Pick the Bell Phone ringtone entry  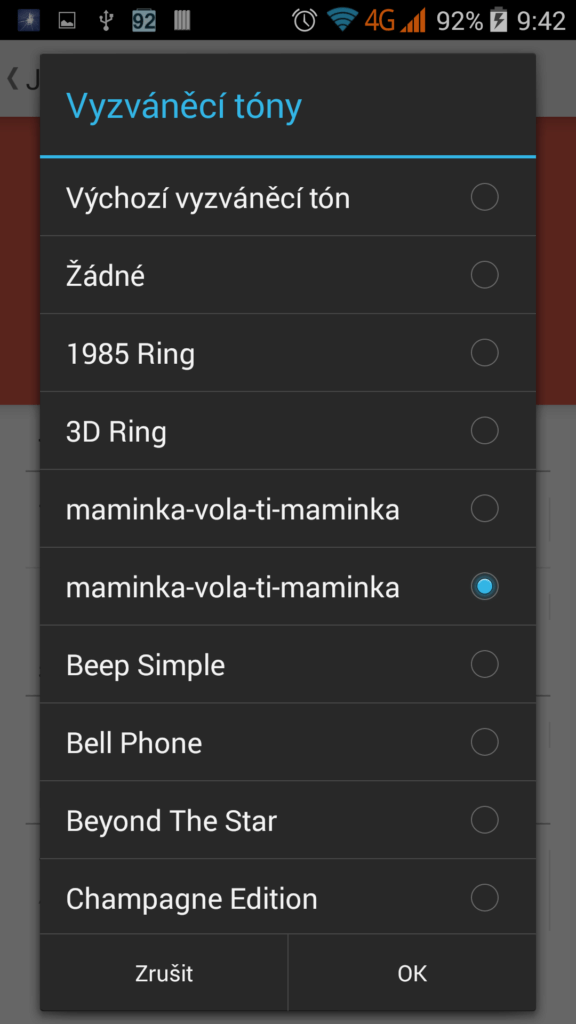click(288, 743)
